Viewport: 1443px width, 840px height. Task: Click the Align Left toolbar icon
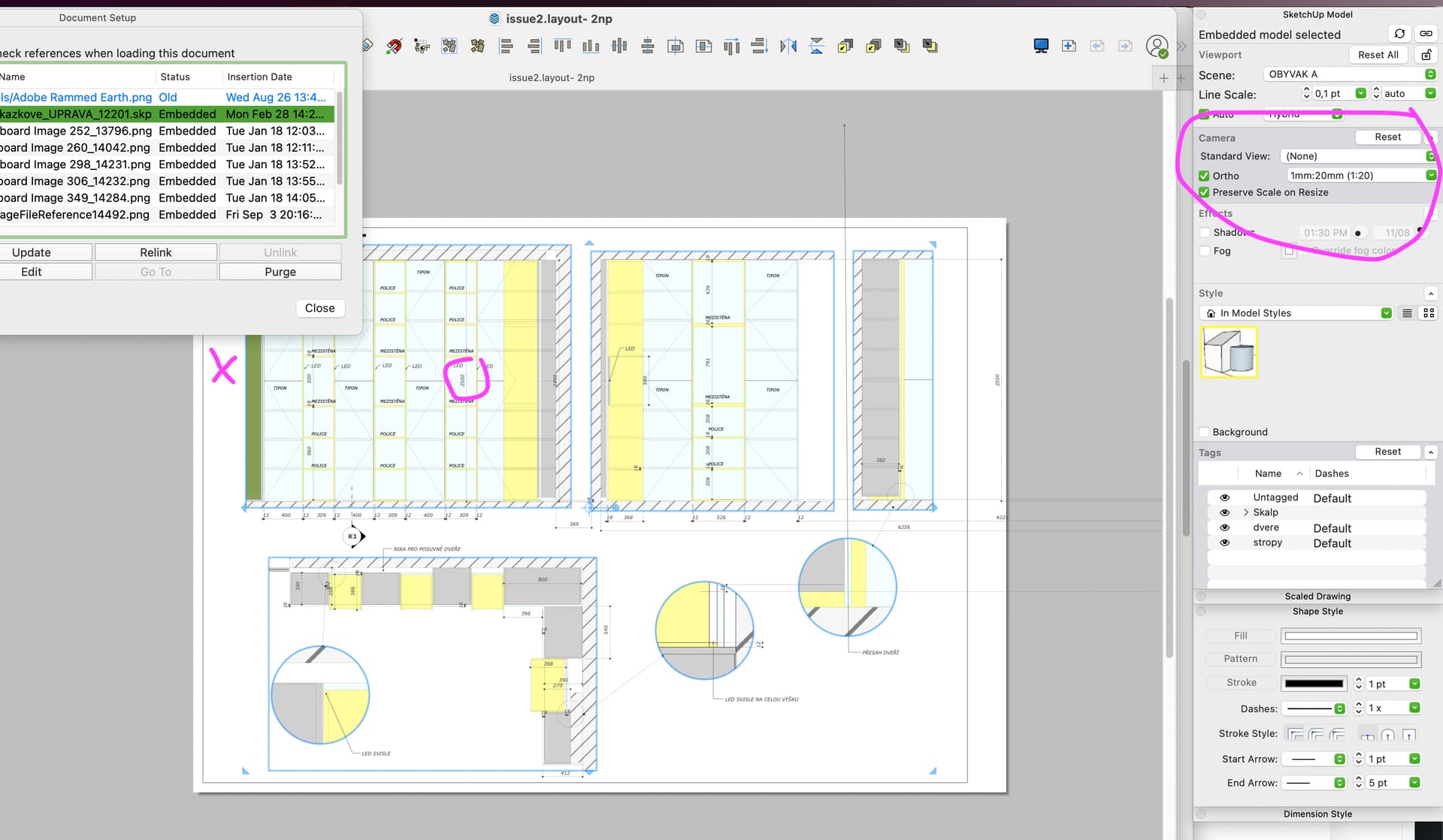click(x=507, y=46)
